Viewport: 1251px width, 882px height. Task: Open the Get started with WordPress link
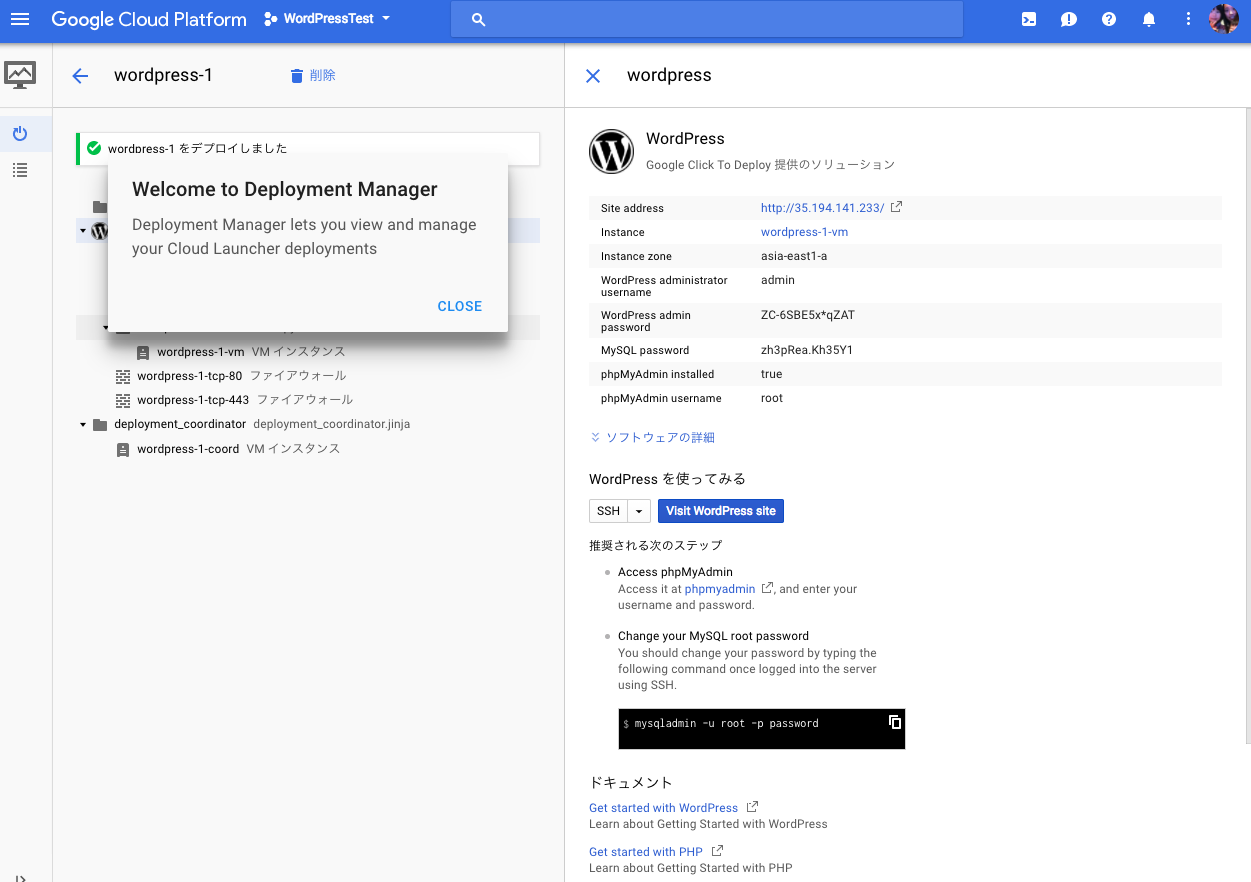pyautogui.click(x=663, y=808)
